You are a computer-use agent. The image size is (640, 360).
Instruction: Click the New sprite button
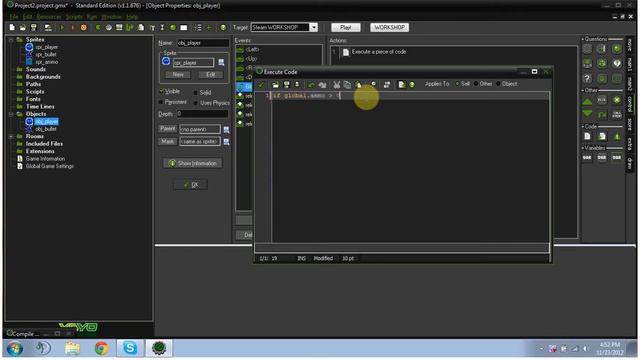coord(178,75)
